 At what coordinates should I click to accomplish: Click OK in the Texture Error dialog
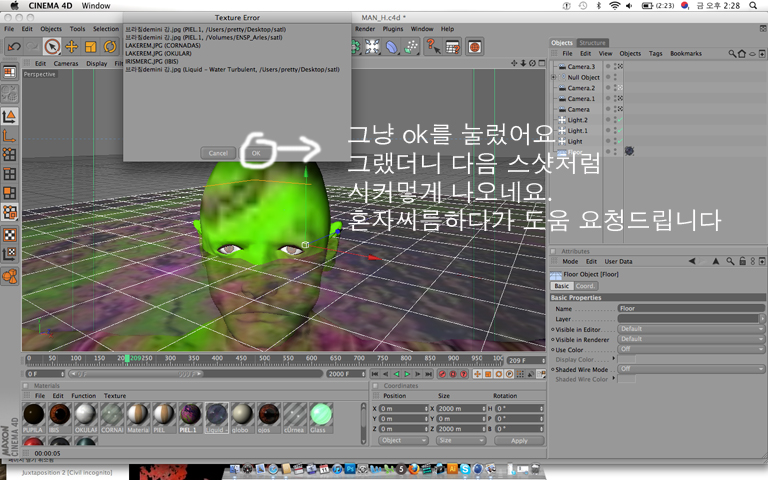256,153
